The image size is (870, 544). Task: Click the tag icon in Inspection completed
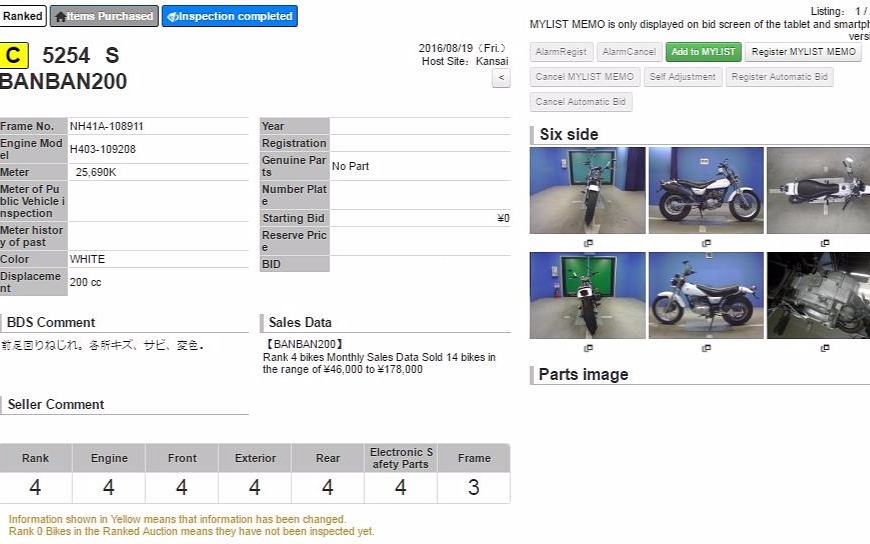[173, 17]
